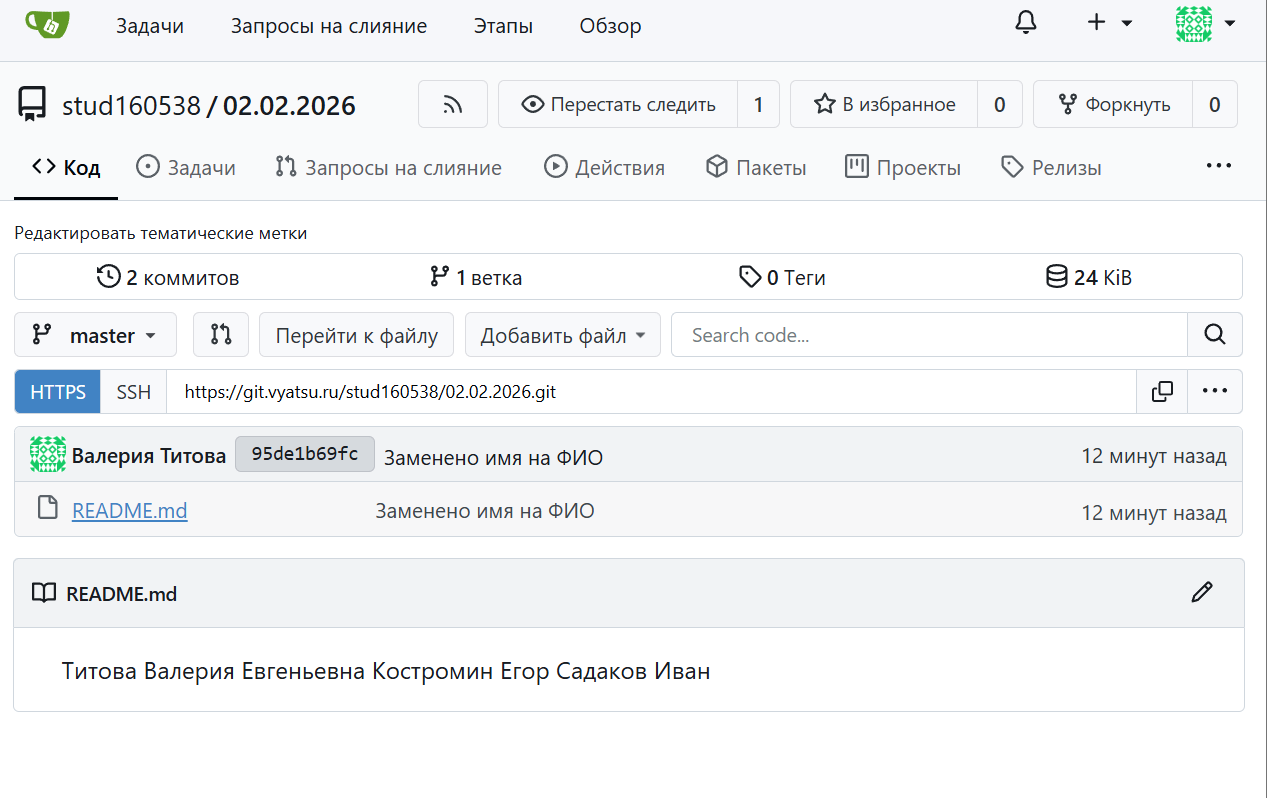Open the user avatar menu

click(1205, 23)
